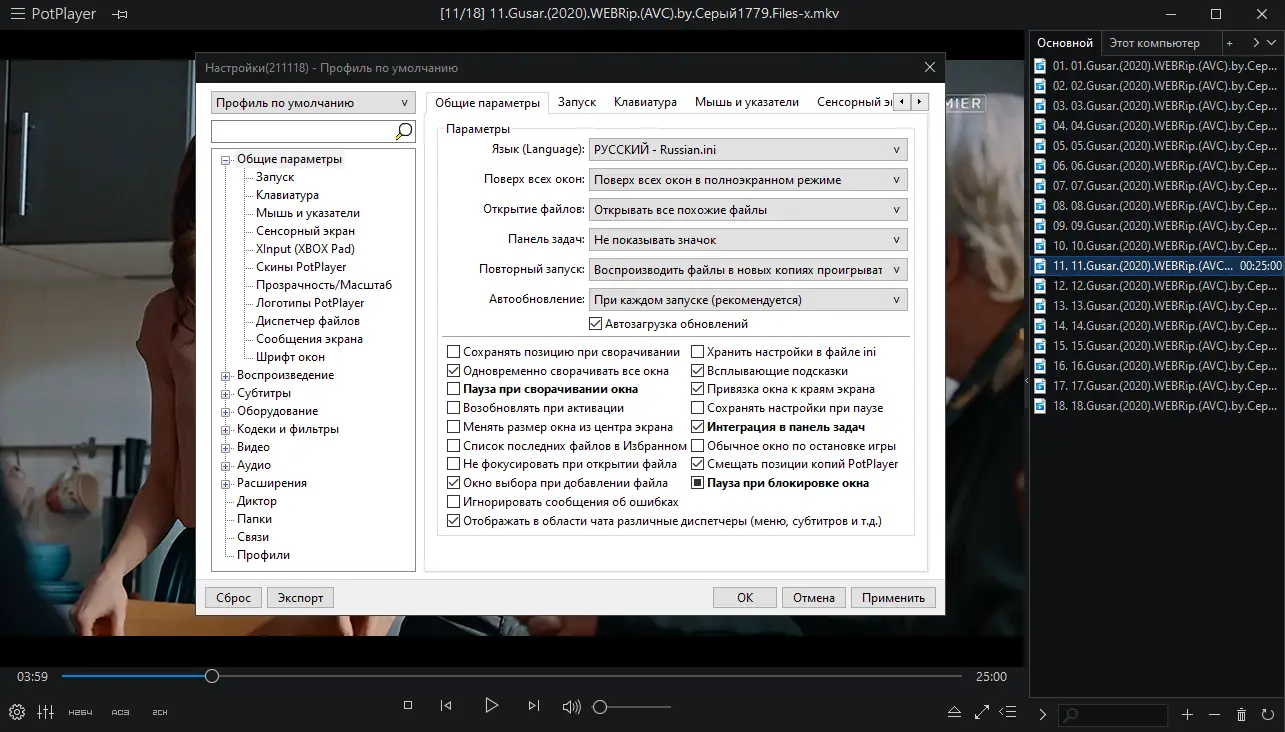Image resolution: width=1285 pixels, height=732 pixels.
Task: Click the 2CH audio channel indicator
Action: point(160,712)
